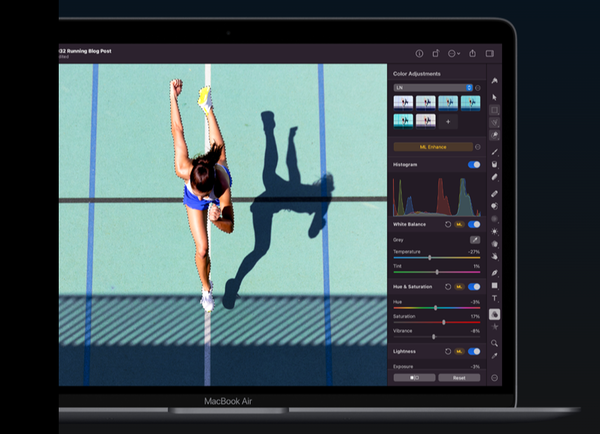Image resolution: width=600 pixels, height=434 pixels.
Task: Open options menu beside ML Enhance
Action: (478, 146)
